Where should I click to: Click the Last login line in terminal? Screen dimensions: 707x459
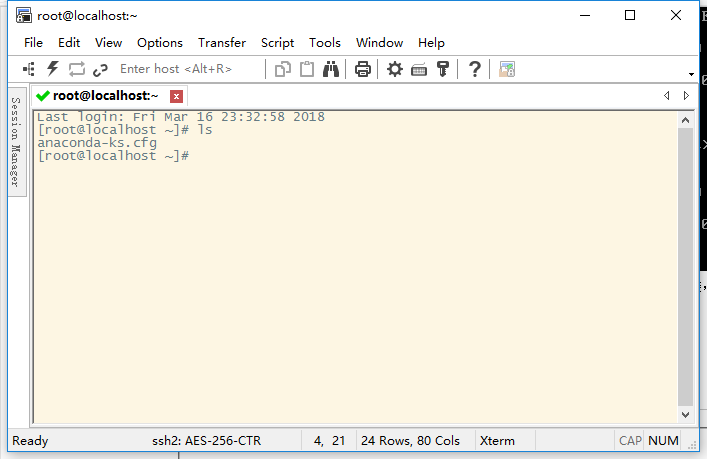pyautogui.click(x=180, y=117)
